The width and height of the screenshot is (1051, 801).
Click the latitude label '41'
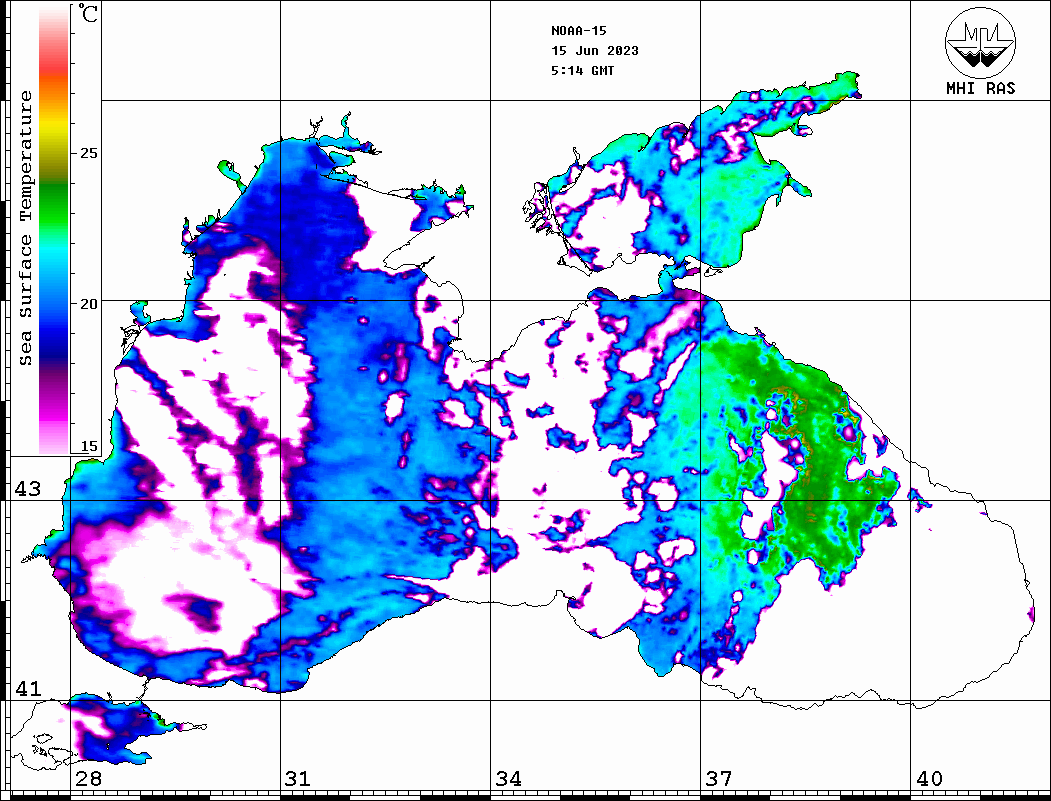pyautogui.click(x=28, y=689)
